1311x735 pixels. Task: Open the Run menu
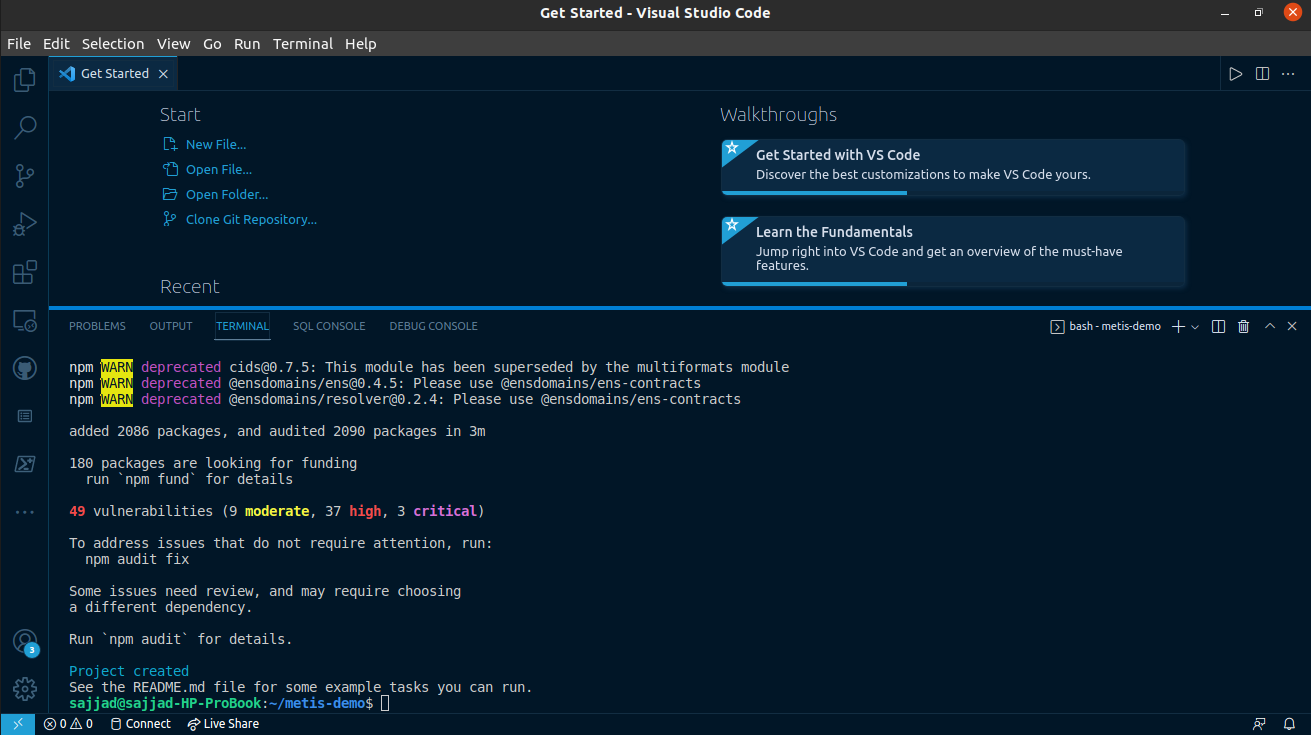click(x=247, y=44)
